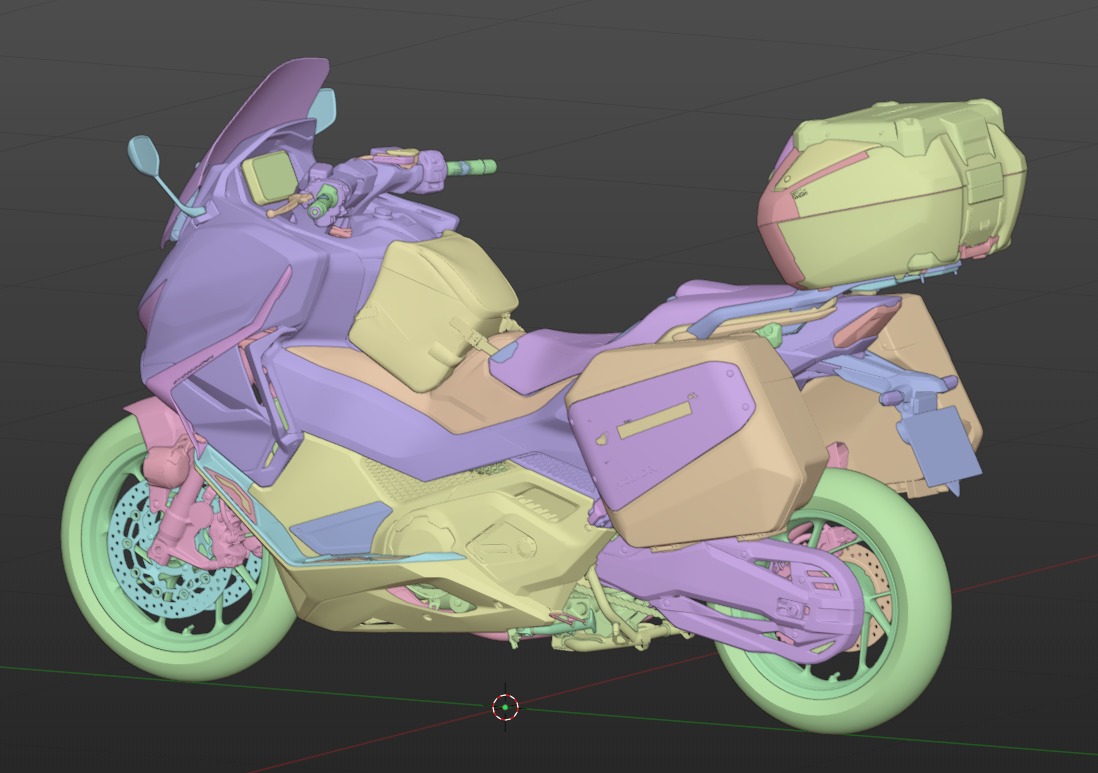Click the blue mirror on the long stalk

coord(146,155)
